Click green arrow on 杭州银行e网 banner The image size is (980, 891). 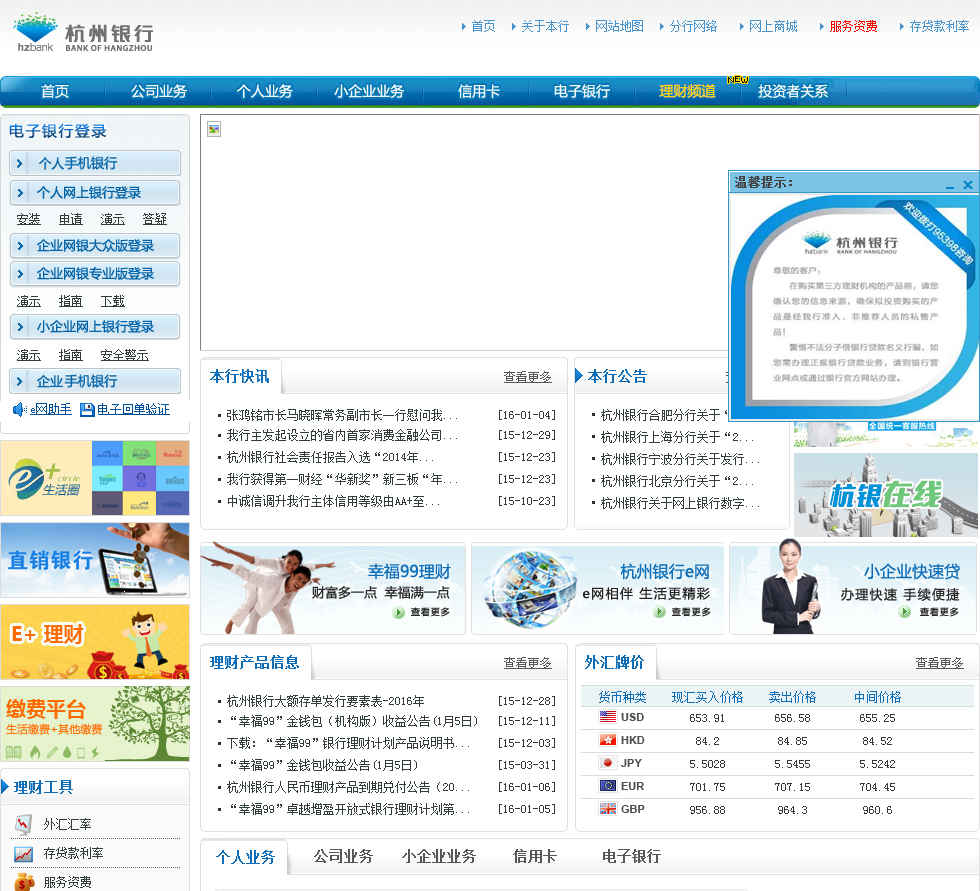[x=659, y=612]
